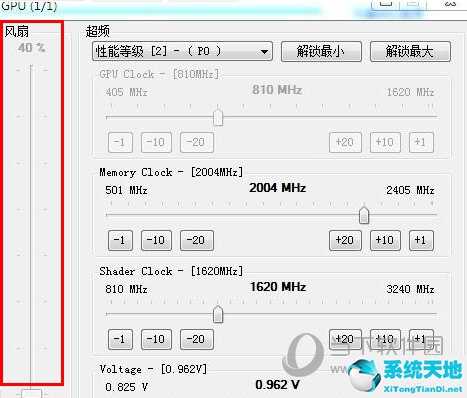The width and height of the screenshot is (467, 398).
Task: Click the GPU (1/1) title text
Action: (x=29, y=6)
